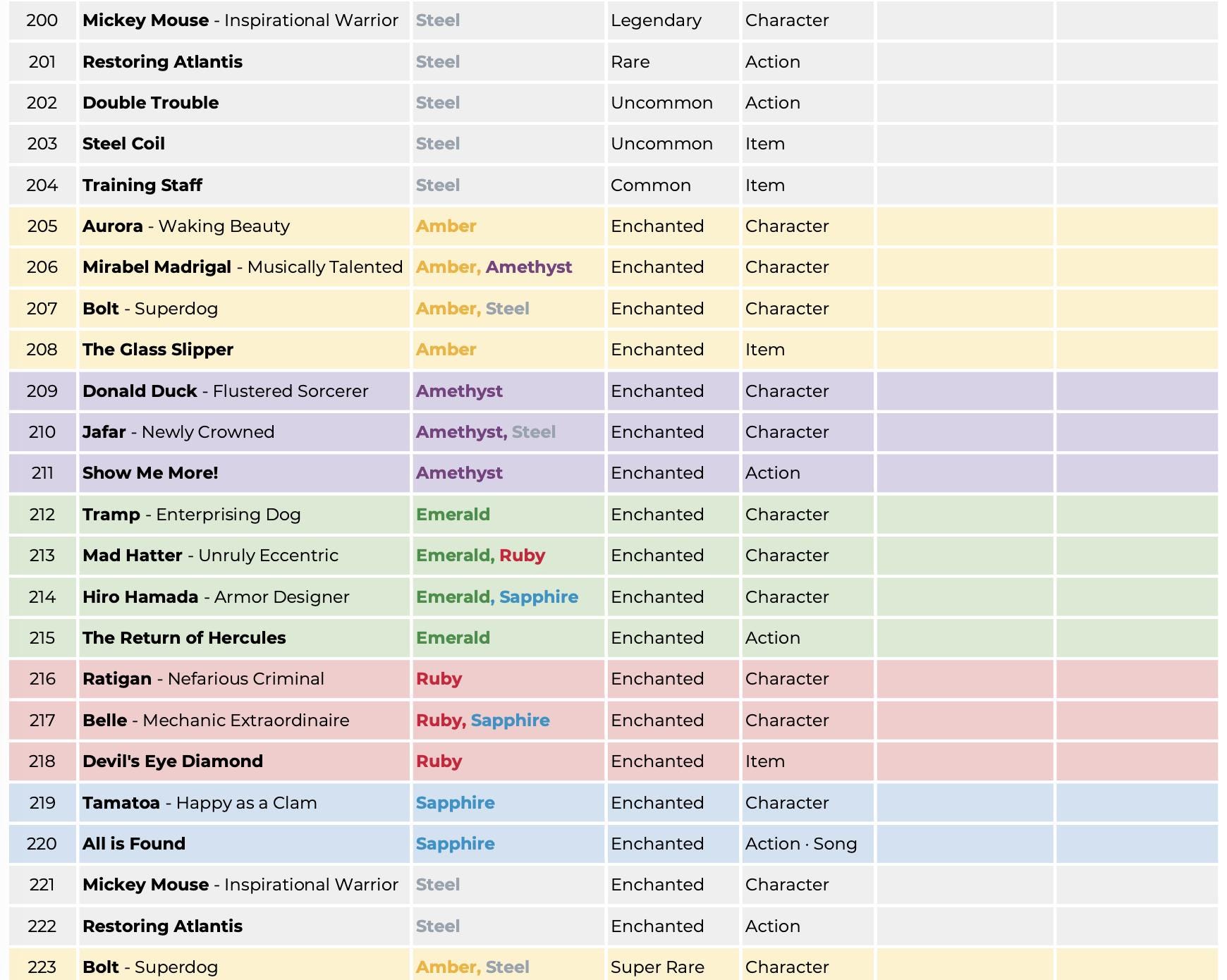Screen dimensions: 1227x980
Task: Select the 'Double Trouble' card name
Action: click(x=150, y=103)
